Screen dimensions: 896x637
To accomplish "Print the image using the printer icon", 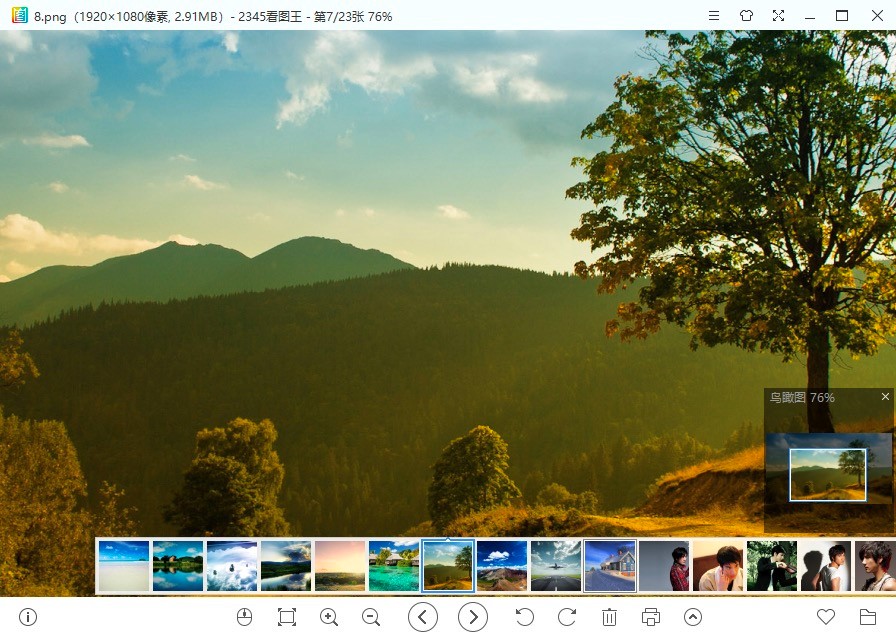I will pyautogui.click(x=651, y=617).
